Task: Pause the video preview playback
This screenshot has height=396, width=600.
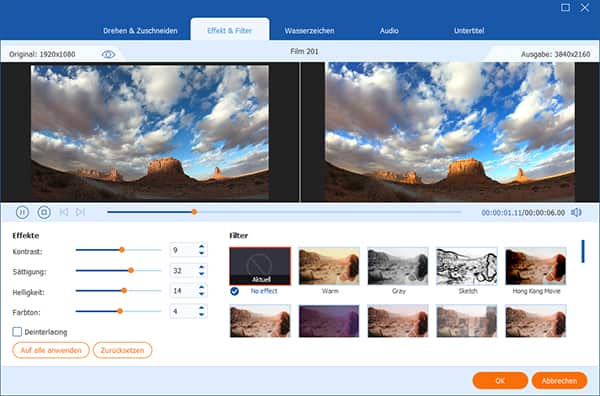Action: click(22, 212)
